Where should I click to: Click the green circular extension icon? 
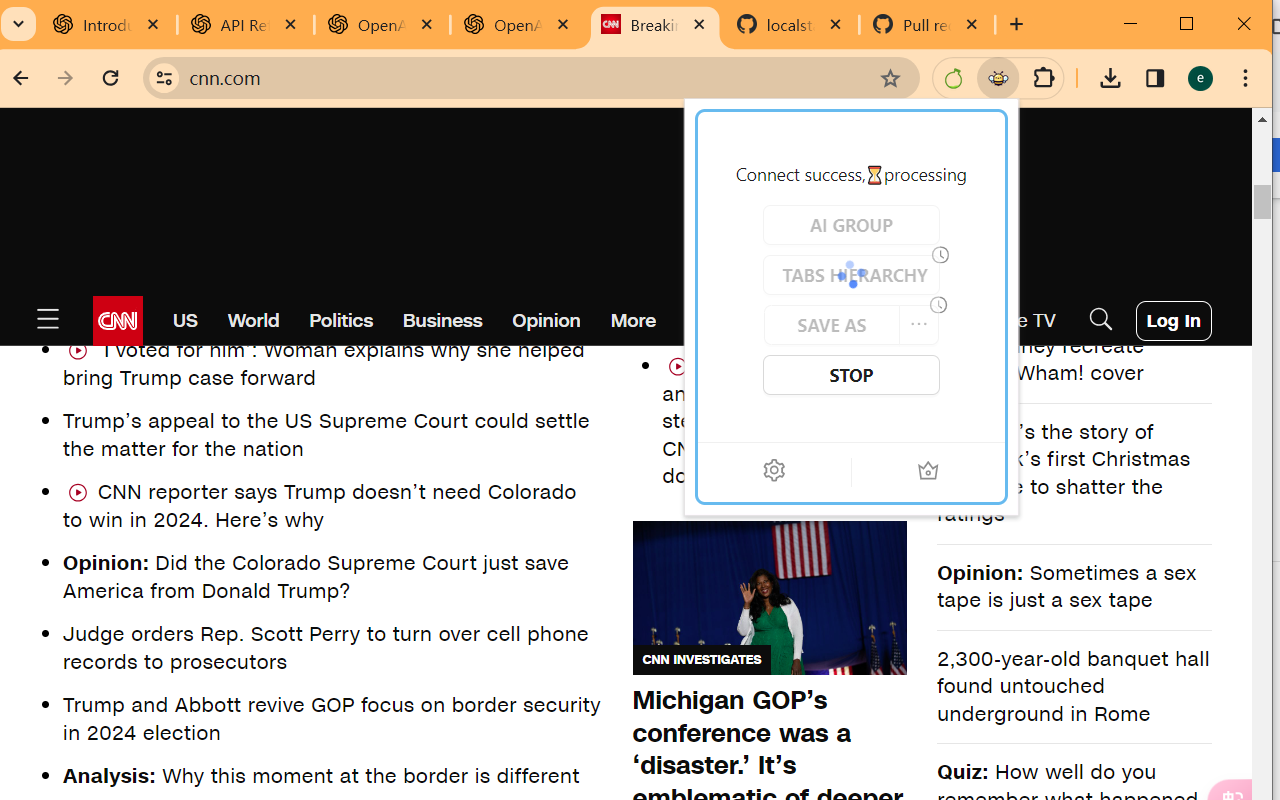pyautogui.click(x=953, y=78)
